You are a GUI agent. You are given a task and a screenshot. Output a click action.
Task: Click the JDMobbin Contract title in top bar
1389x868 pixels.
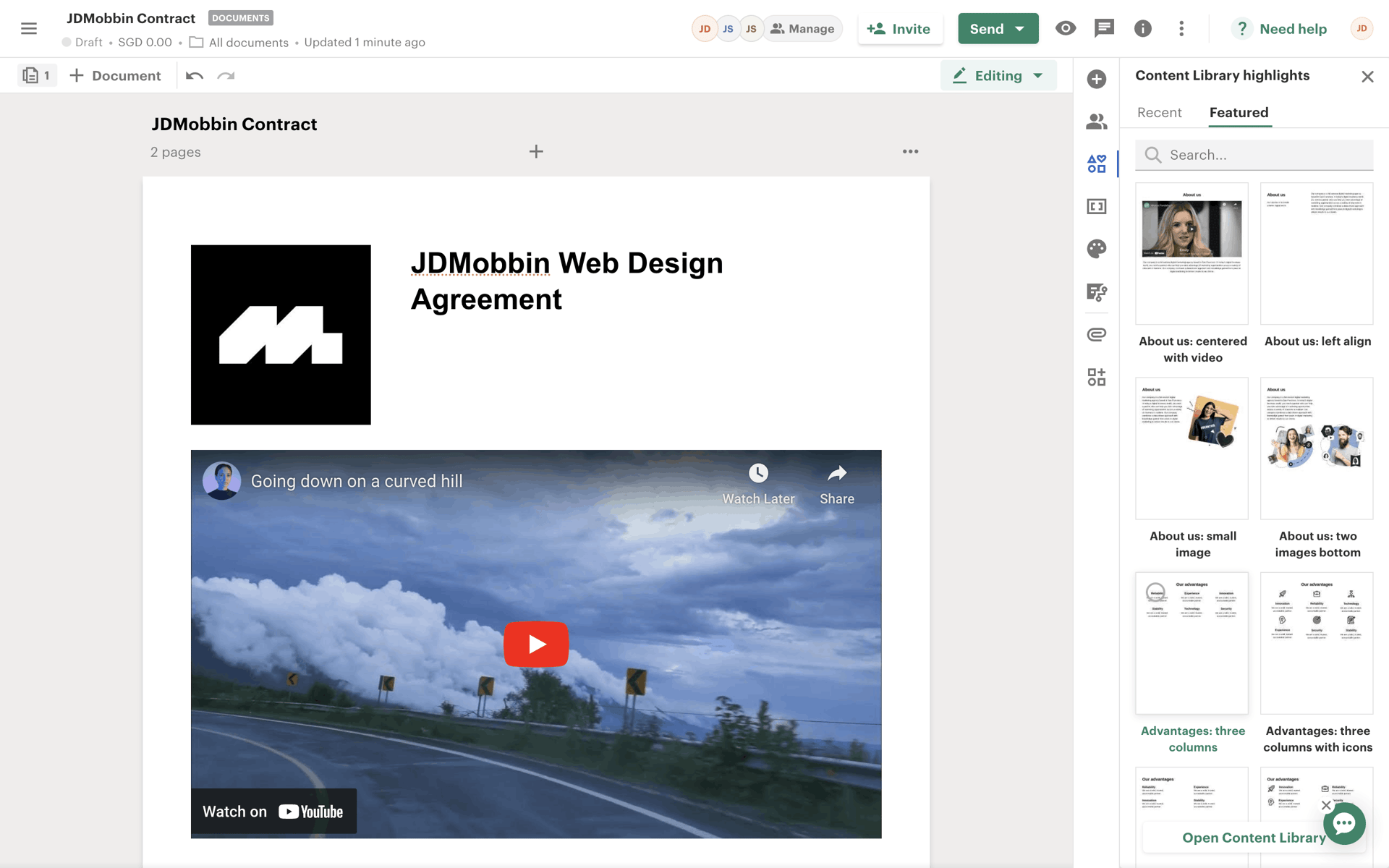[x=131, y=18]
